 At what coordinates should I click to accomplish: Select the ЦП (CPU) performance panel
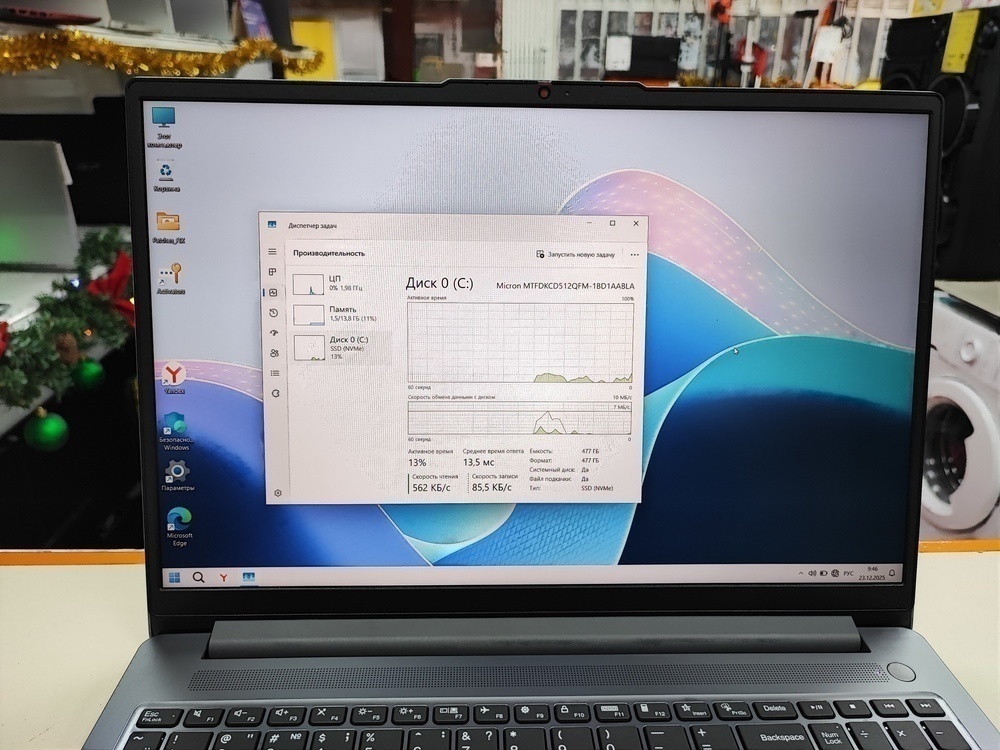320,283
